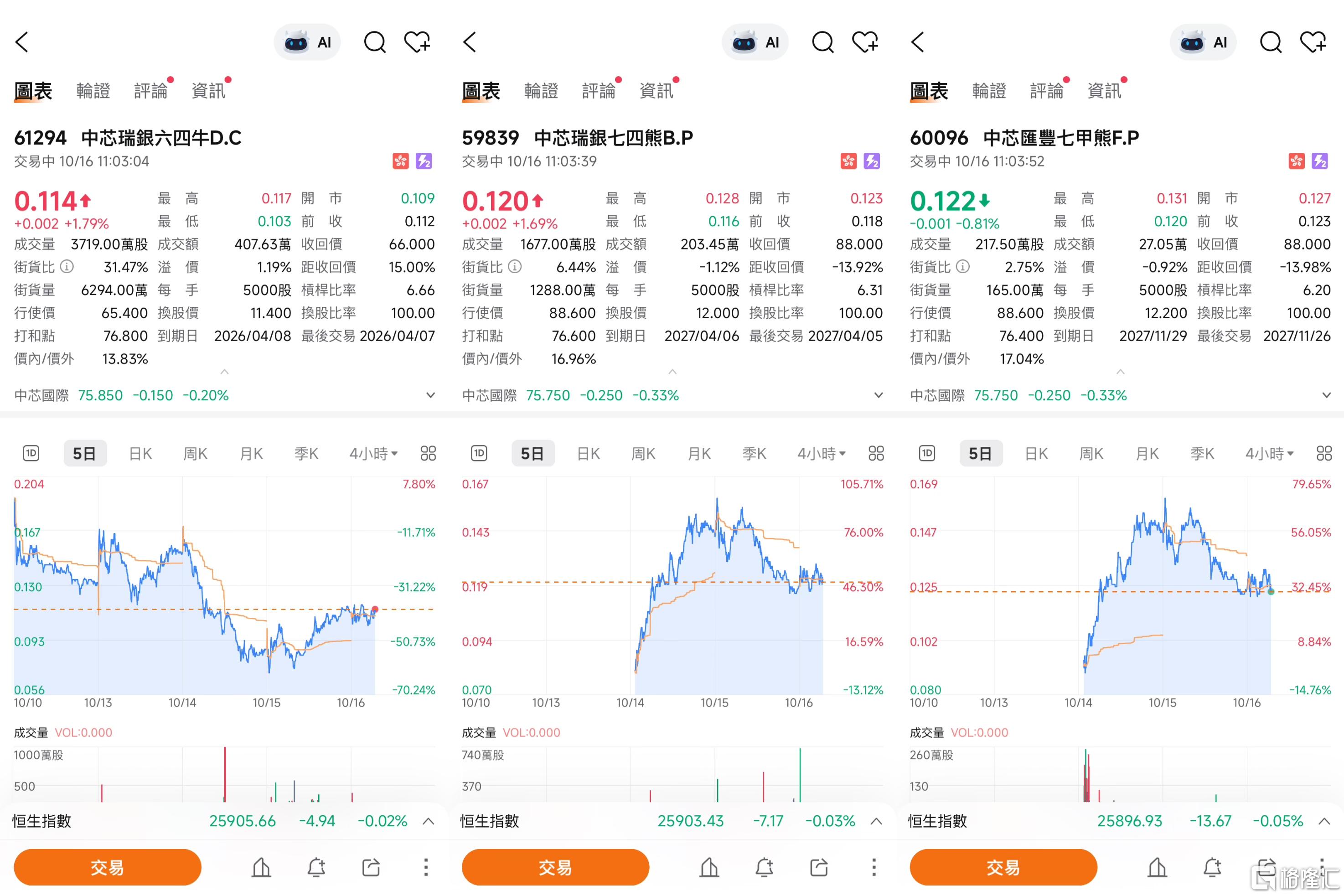1344x896 pixels.
Task: Click search icon in 59839 panel
Action: [822, 42]
